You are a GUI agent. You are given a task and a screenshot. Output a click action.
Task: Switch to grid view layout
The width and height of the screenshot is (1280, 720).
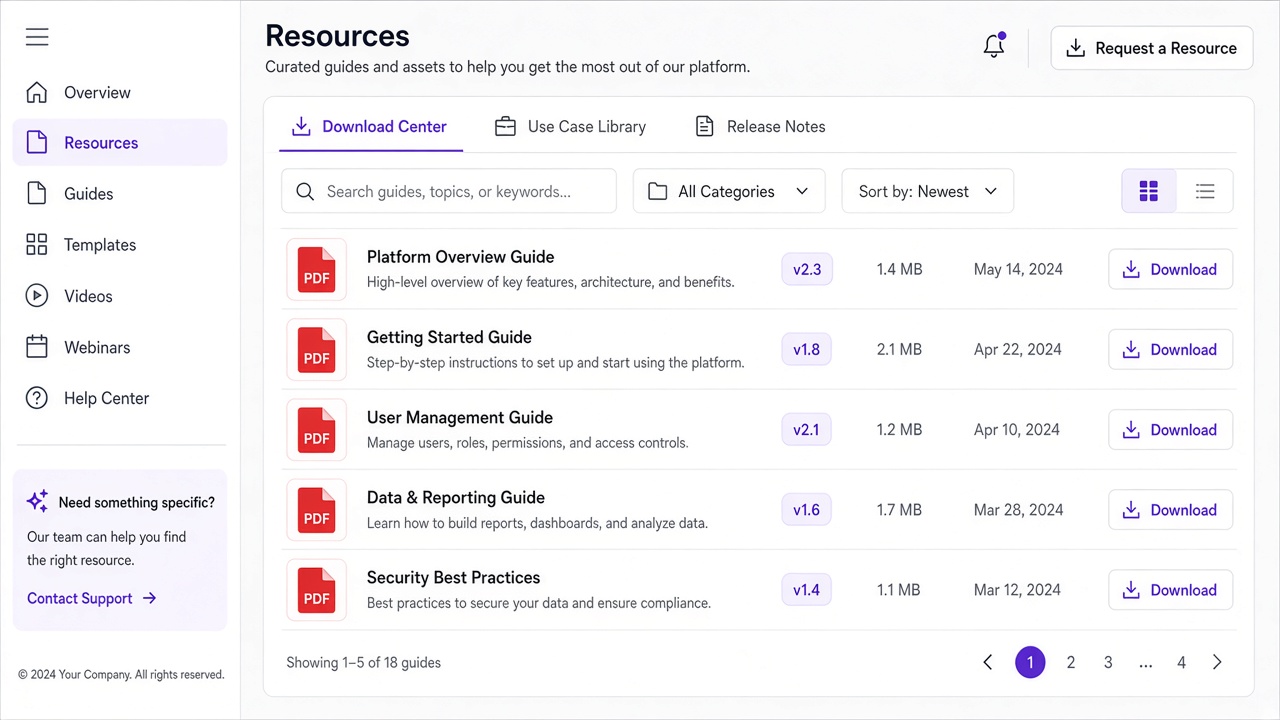coord(1148,191)
